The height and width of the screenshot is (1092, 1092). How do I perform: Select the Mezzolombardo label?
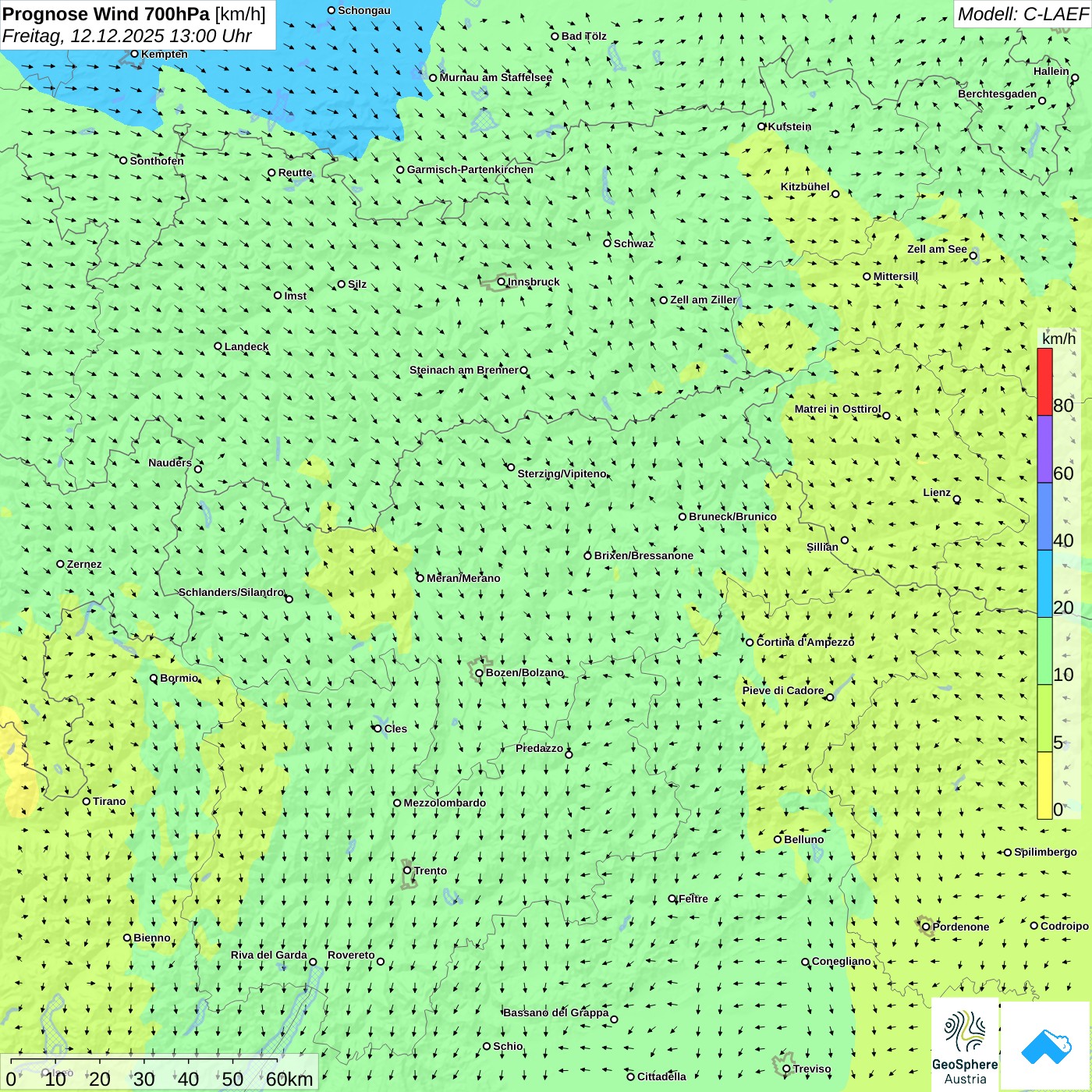pyautogui.click(x=445, y=803)
